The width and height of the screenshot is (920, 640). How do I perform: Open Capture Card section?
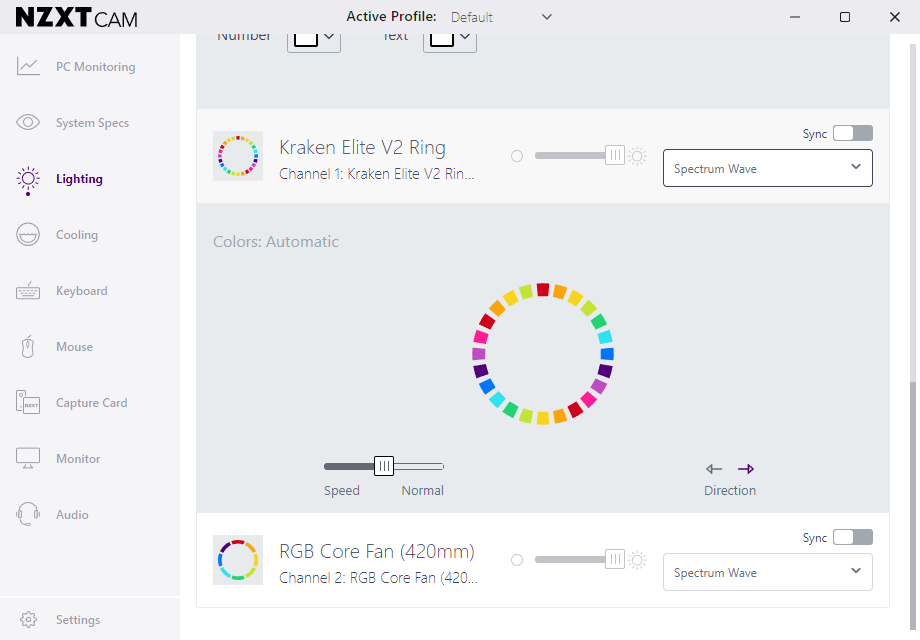90,402
